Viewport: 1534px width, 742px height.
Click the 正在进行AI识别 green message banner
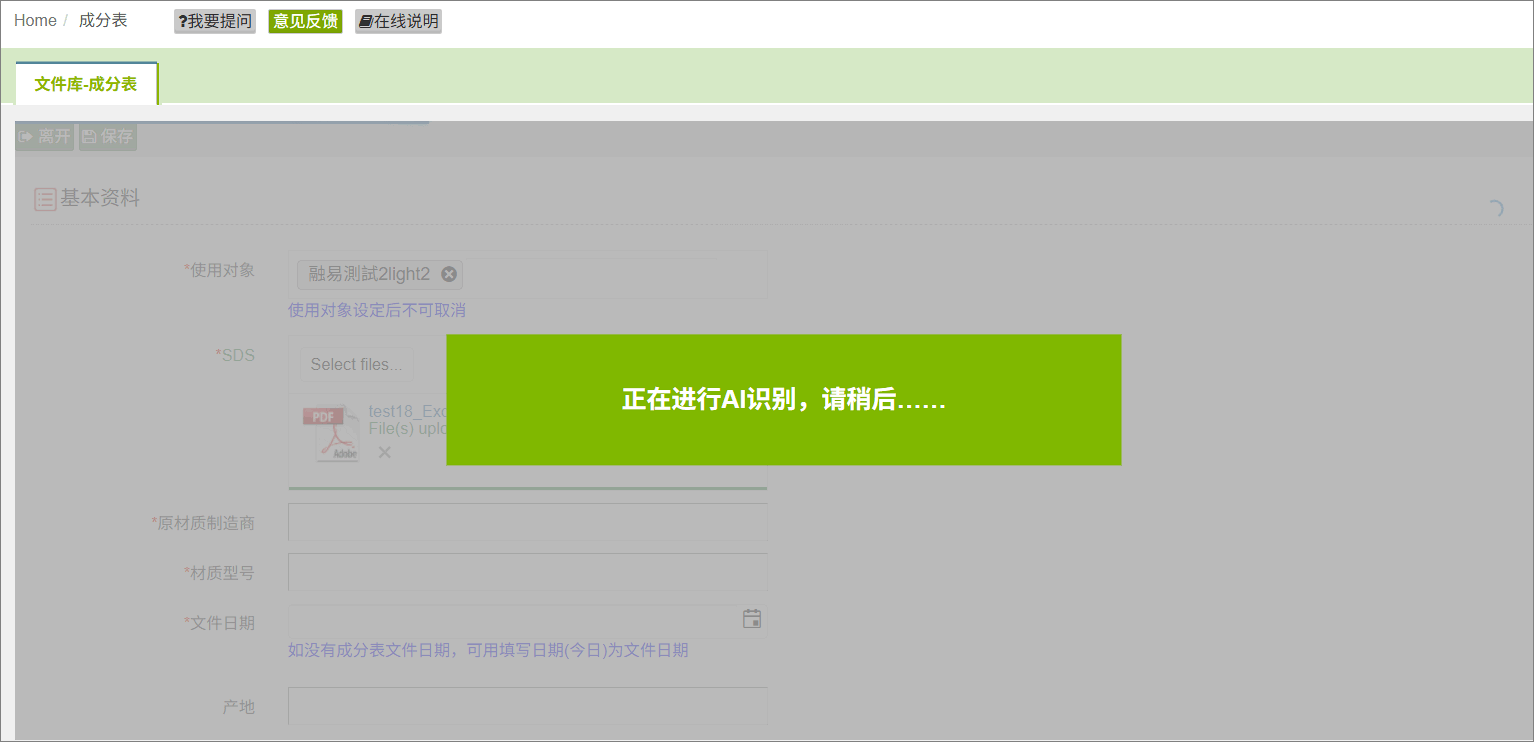[x=784, y=400]
